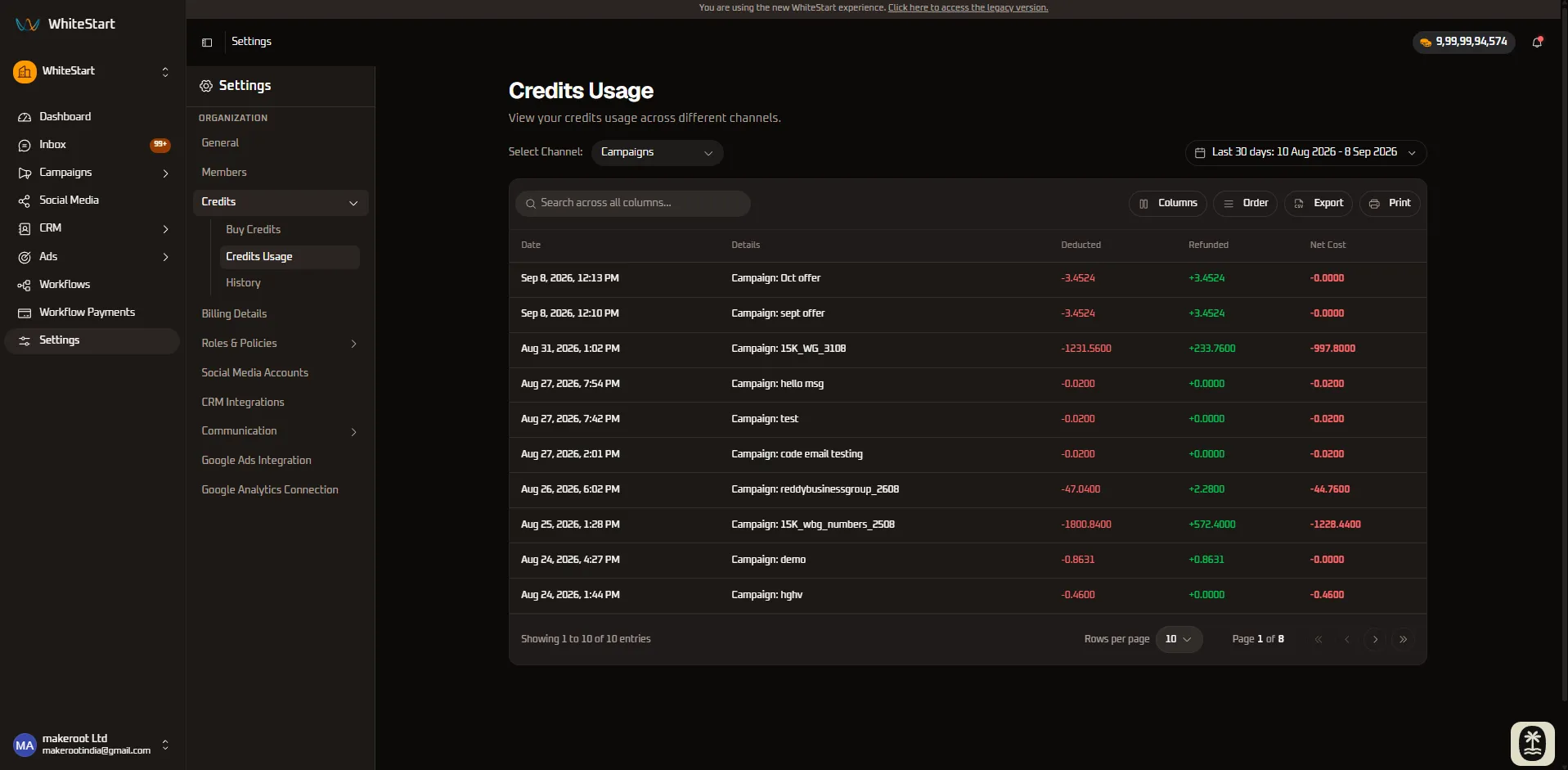Open the Dashboard sidebar icon

[x=25, y=117]
